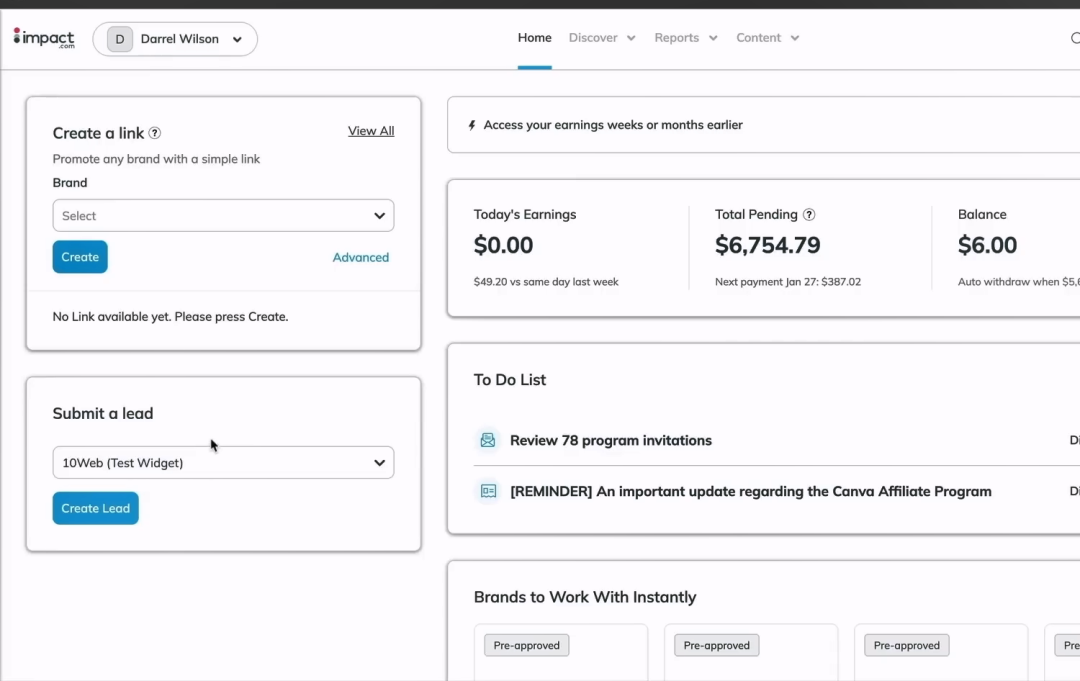Click the To Do List heading

point(510,380)
